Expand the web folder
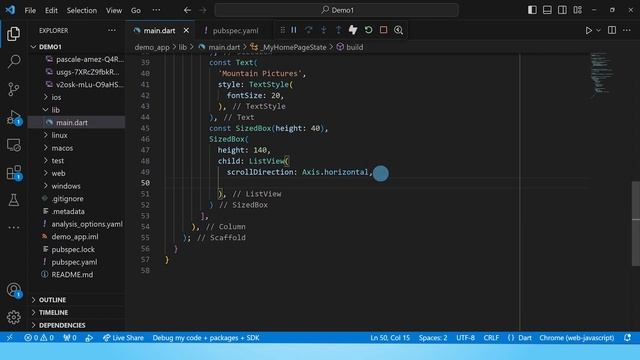640x360 pixels. 58,173
